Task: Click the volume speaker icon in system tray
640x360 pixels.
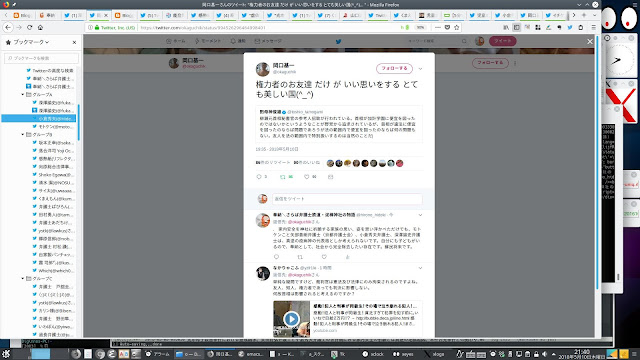Action: point(544,354)
